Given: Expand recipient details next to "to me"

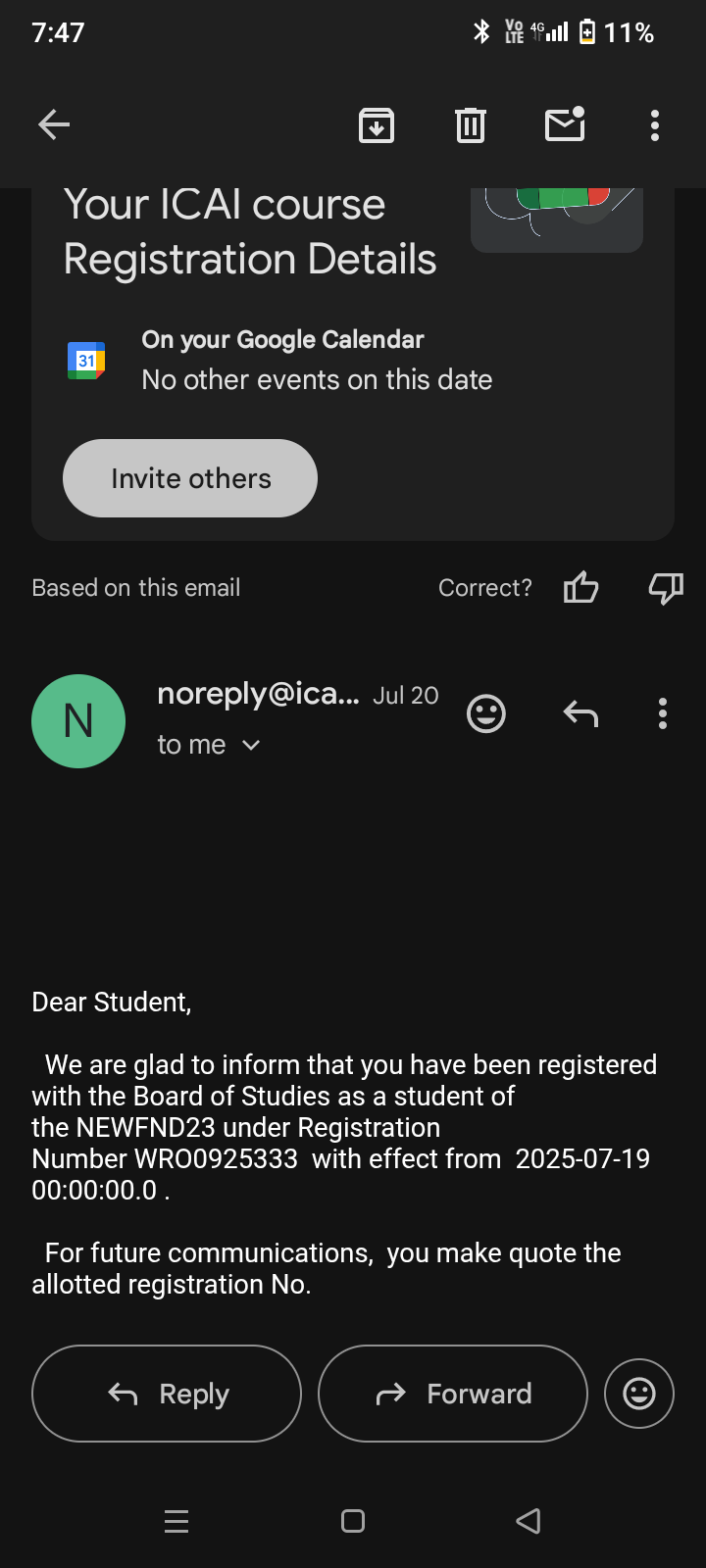Looking at the screenshot, I should tap(251, 746).
